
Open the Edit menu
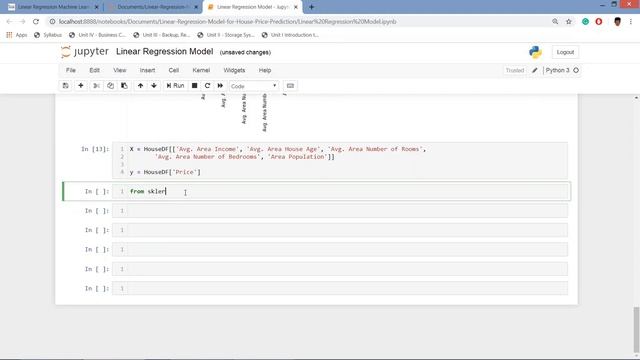coord(94,70)
